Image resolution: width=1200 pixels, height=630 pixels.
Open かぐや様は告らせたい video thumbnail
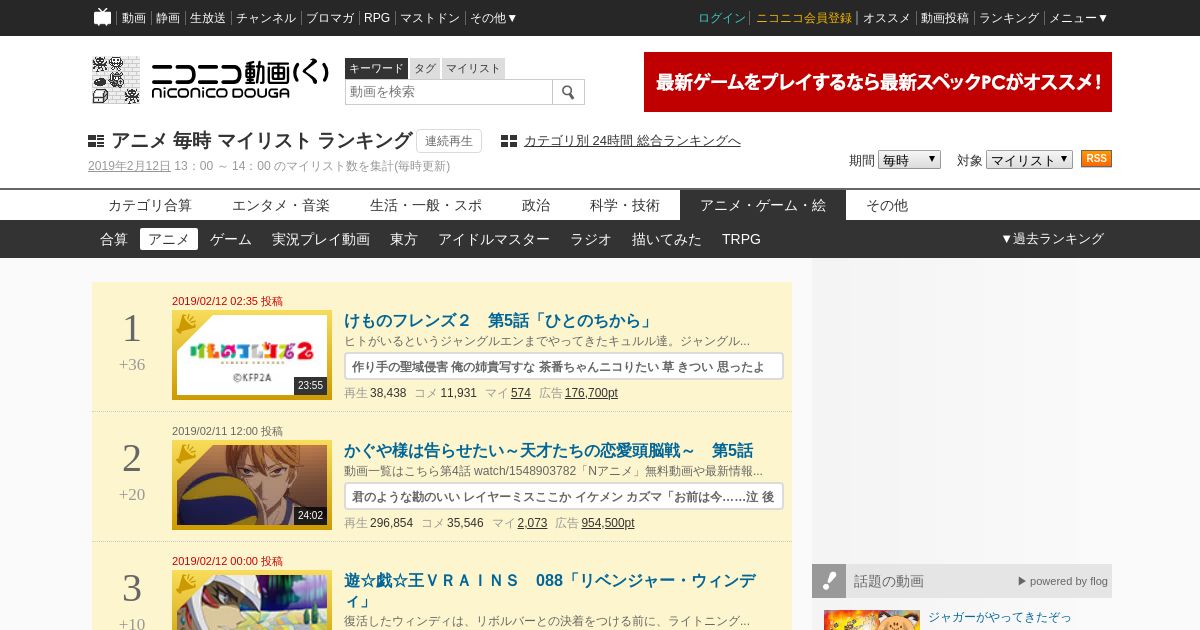tap(252, 485)
